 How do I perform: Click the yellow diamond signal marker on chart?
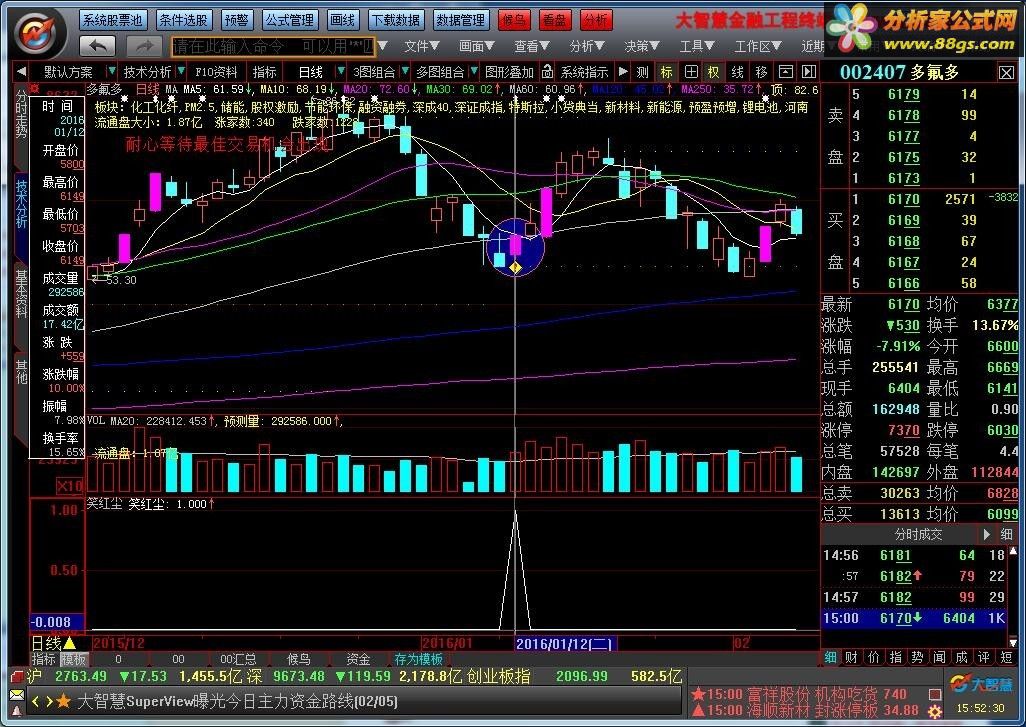(515, 267)
